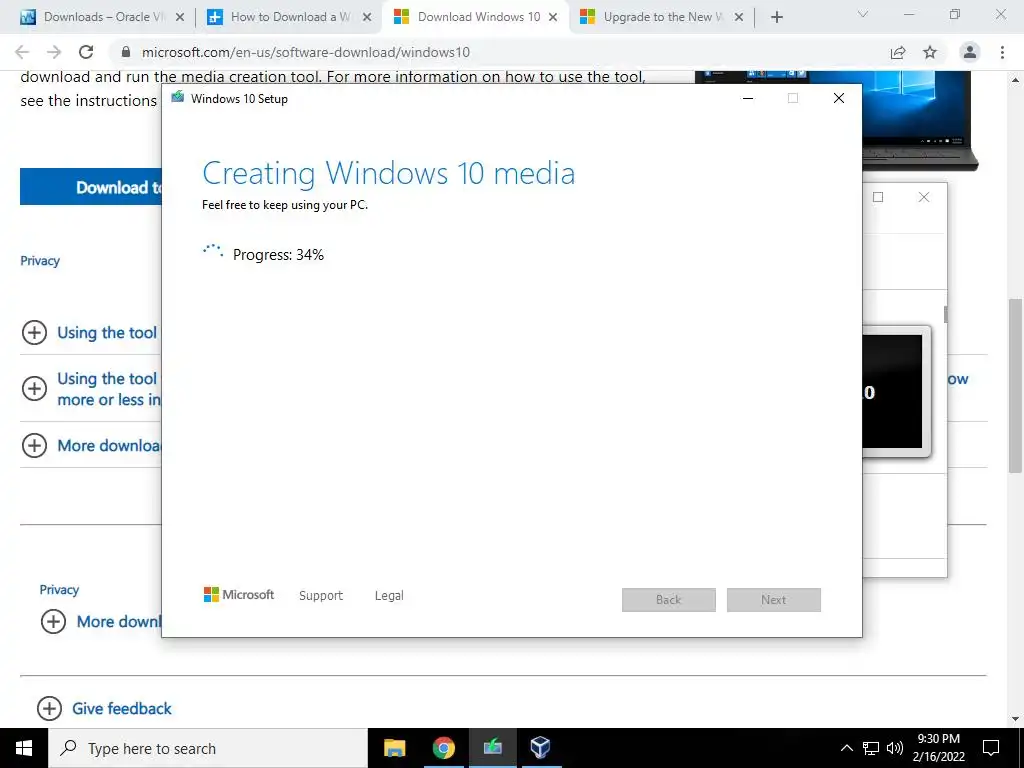The height and width of the screenshot is (768, 1024).
Task: Go back in Chrome browser
Action: coord(22,52)
